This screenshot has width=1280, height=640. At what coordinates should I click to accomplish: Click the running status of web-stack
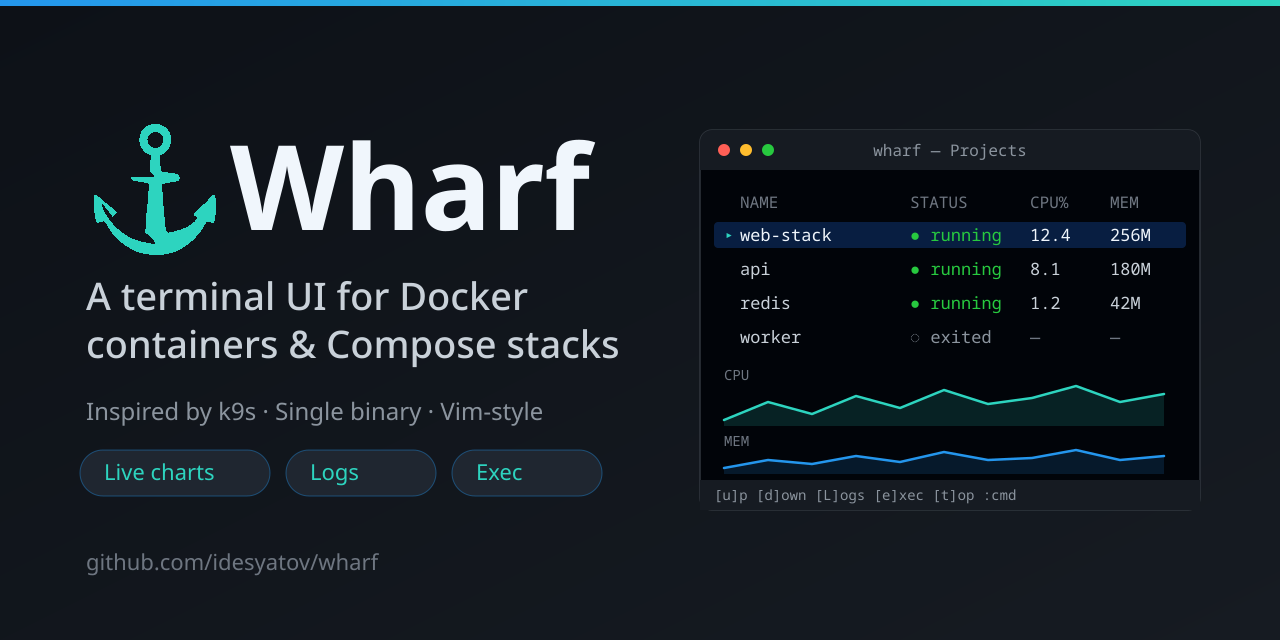coord(966,236)
